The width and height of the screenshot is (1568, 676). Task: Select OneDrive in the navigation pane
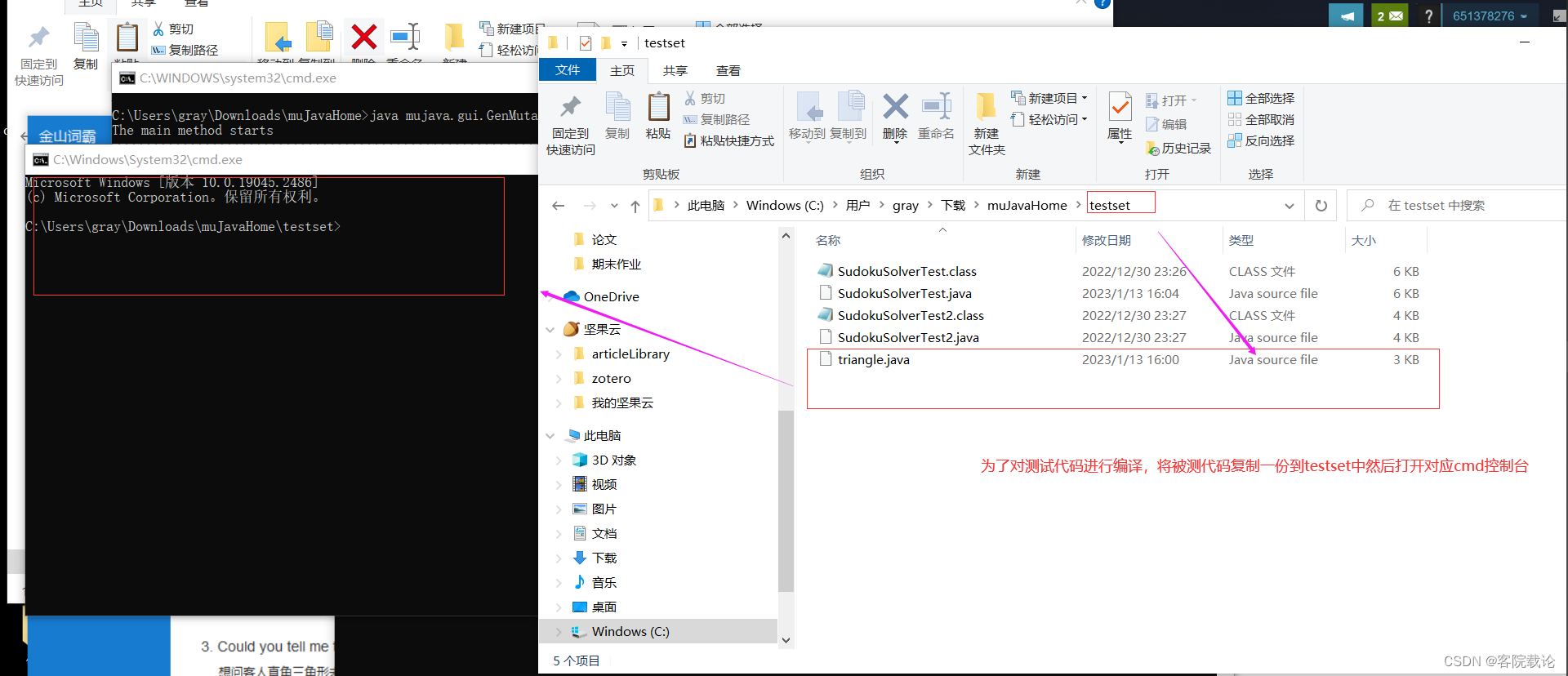[x=611, y=297]
